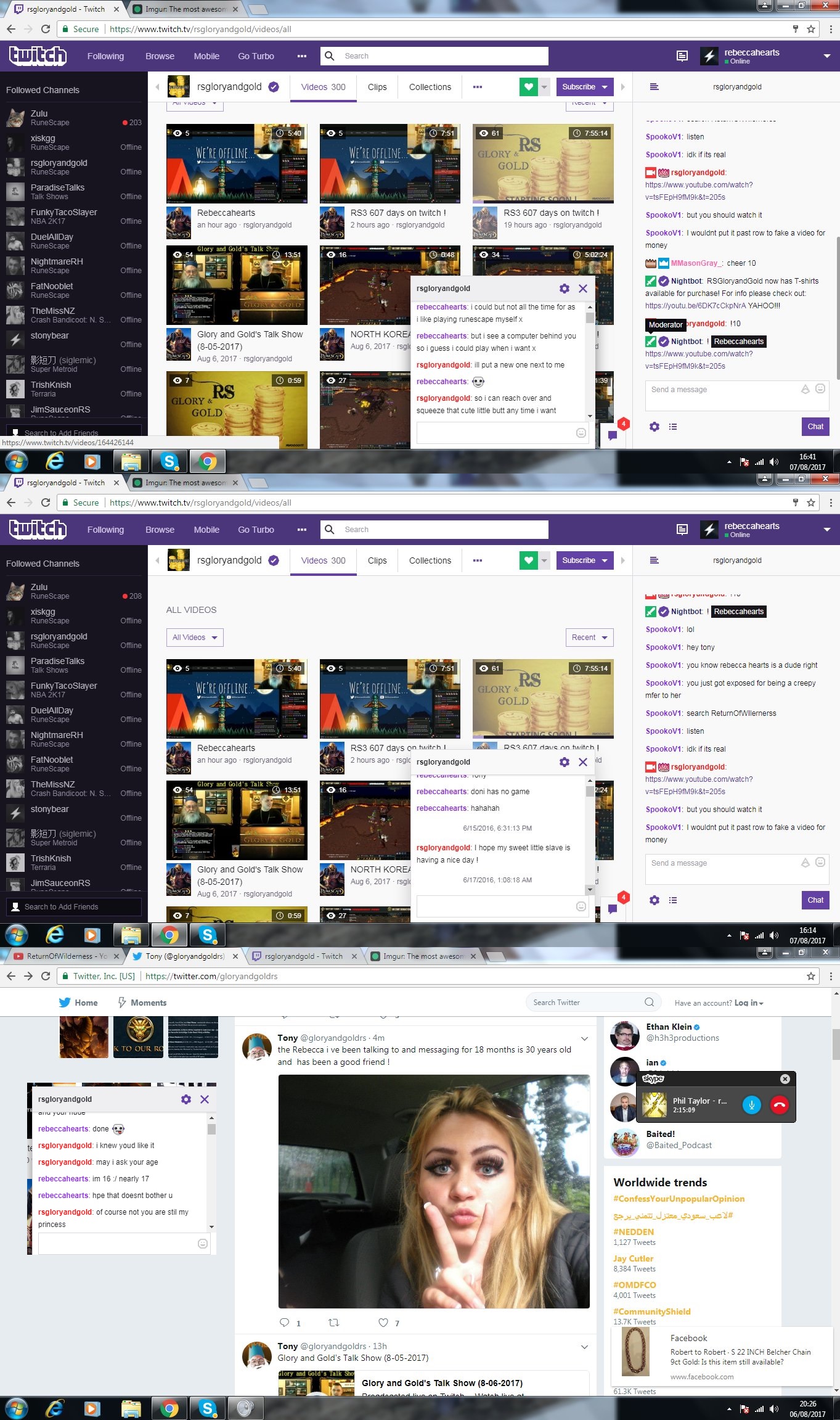Screen dimensions: 840x1420
Task: Open the Zulu channel showing 203 viewers
Action: tap(74, 118)
